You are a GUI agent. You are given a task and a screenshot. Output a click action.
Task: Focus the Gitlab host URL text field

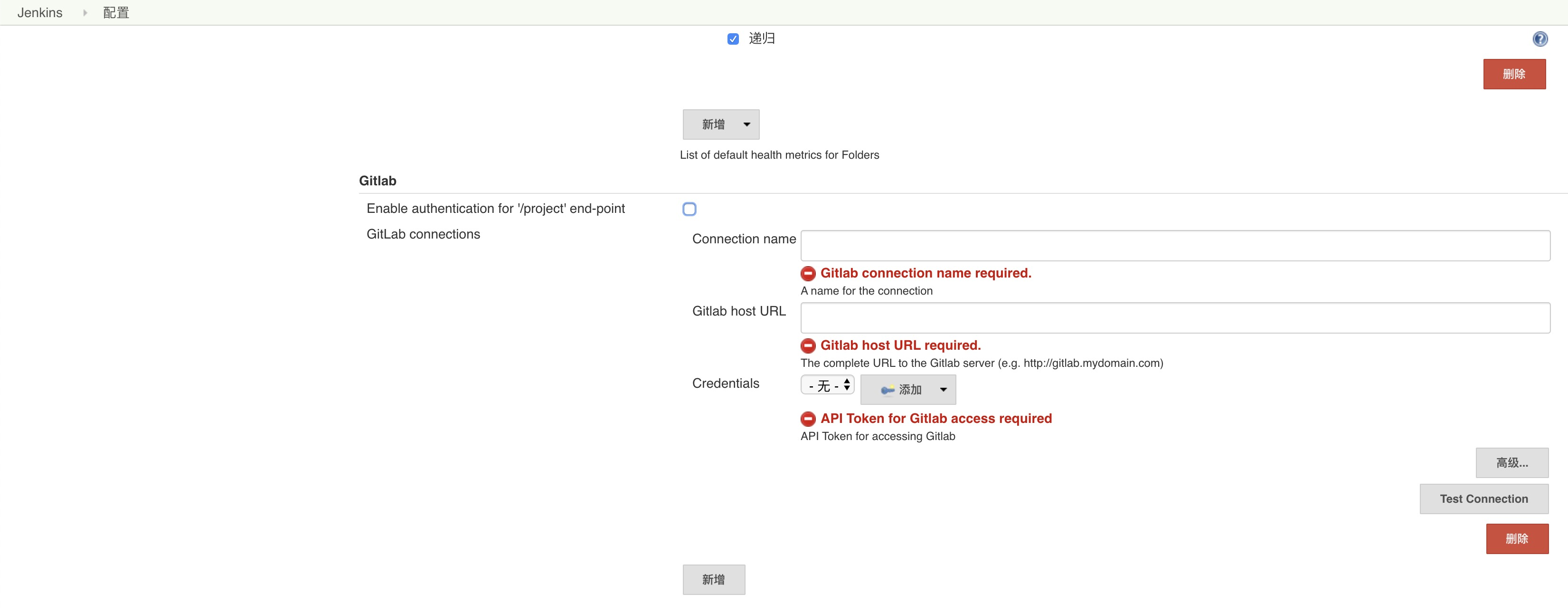(1174, 318)
